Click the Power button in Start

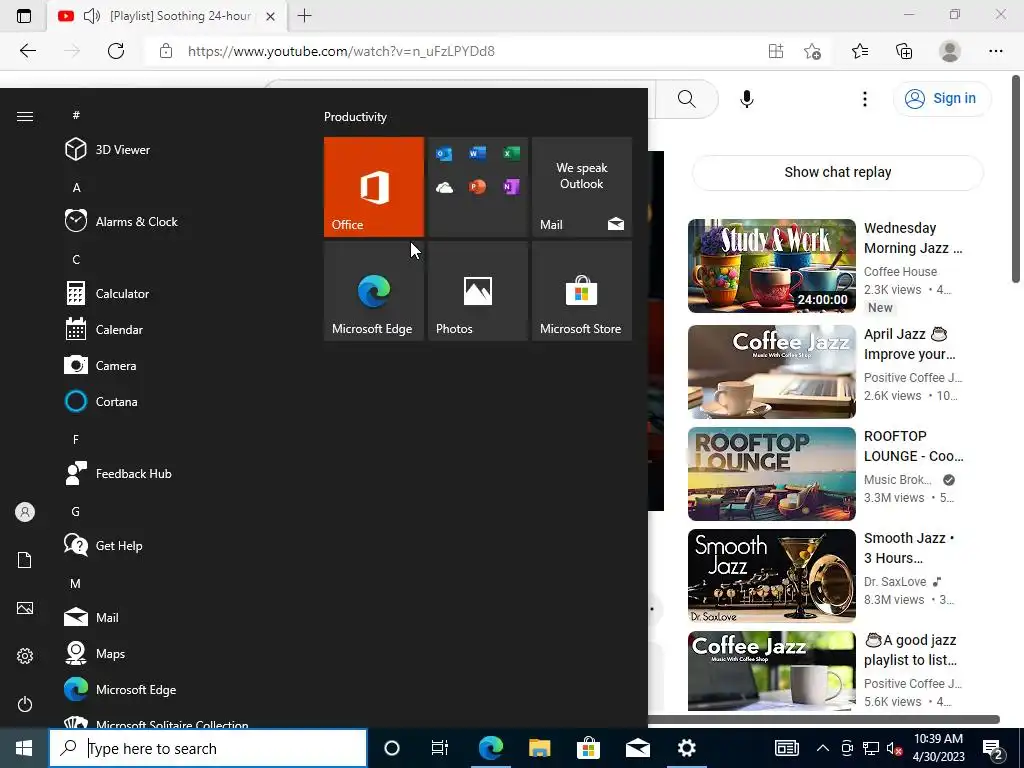pos(25,704)
